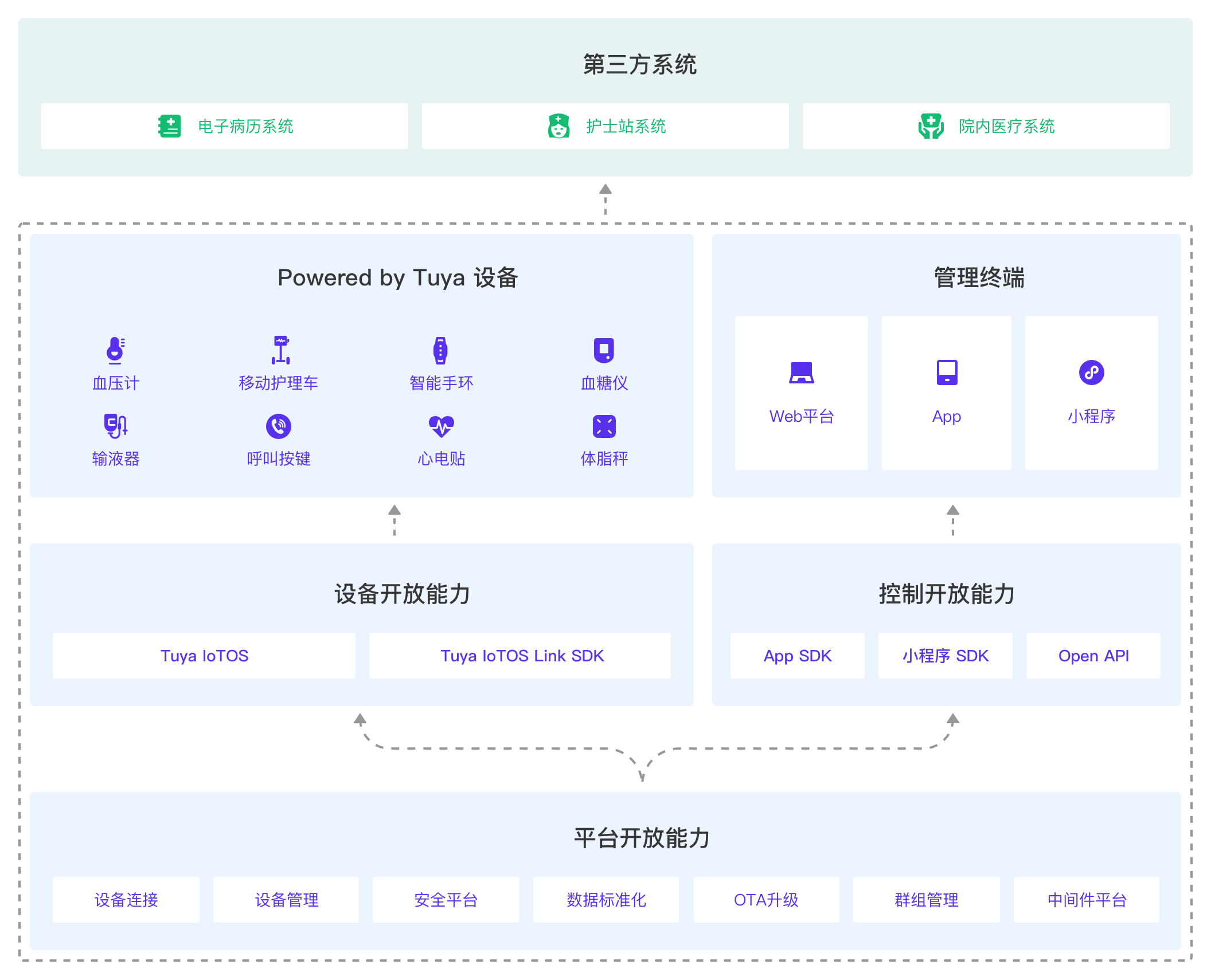Select the 设备管理 capability box
Image resolution: width=1211 pixels, height=980 pixels.
click(x=286, y=900)
